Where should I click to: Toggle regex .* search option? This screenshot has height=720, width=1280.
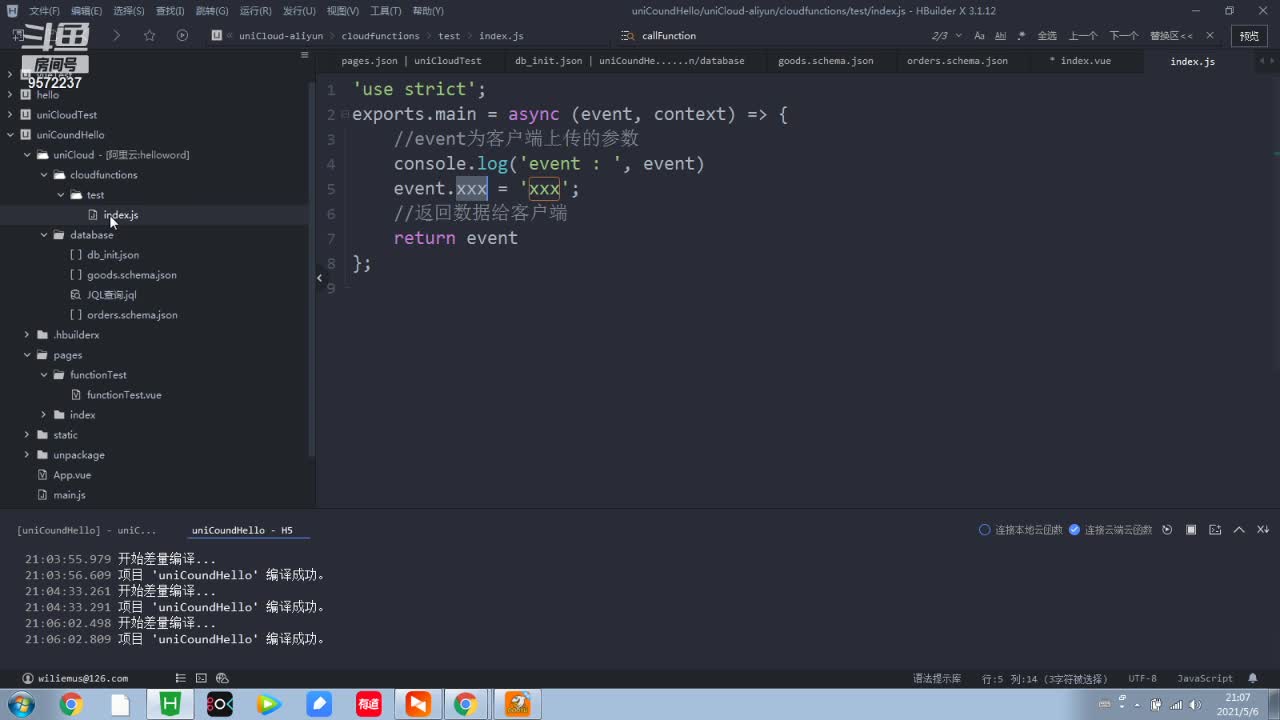1021,35
